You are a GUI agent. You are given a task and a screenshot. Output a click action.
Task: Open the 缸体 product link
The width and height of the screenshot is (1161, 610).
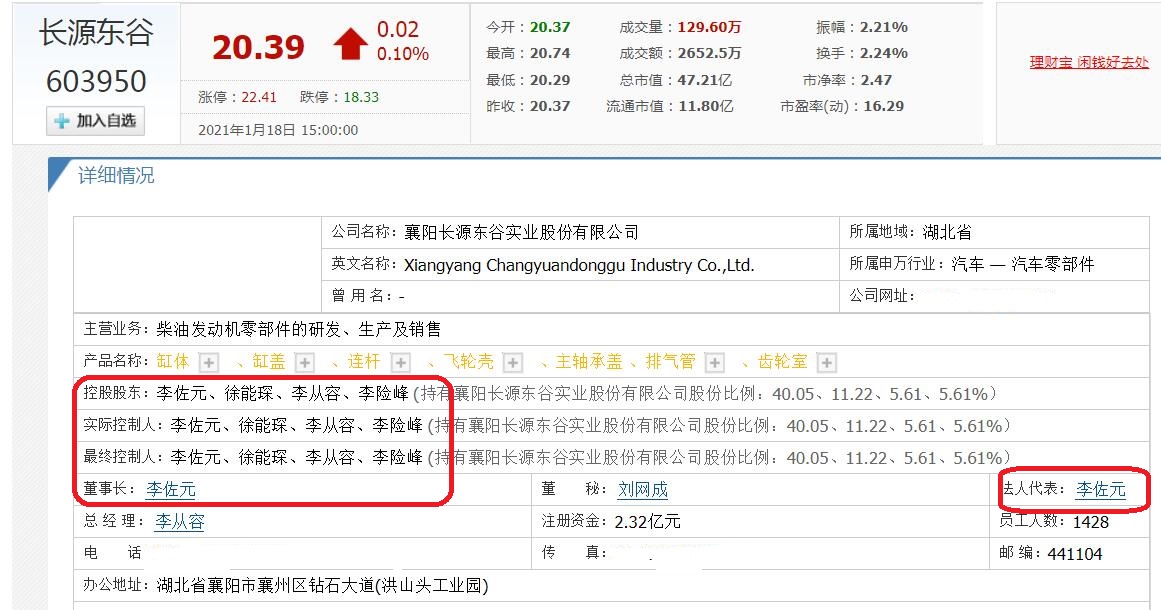click(173, 361)
